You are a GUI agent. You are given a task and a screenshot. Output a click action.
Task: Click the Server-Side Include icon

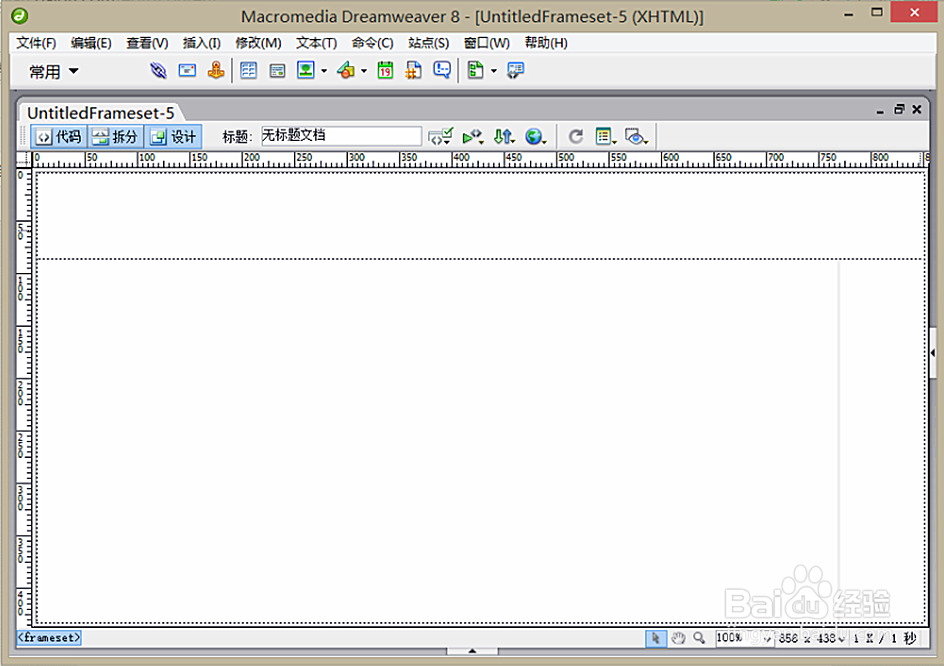pos(414,70)
